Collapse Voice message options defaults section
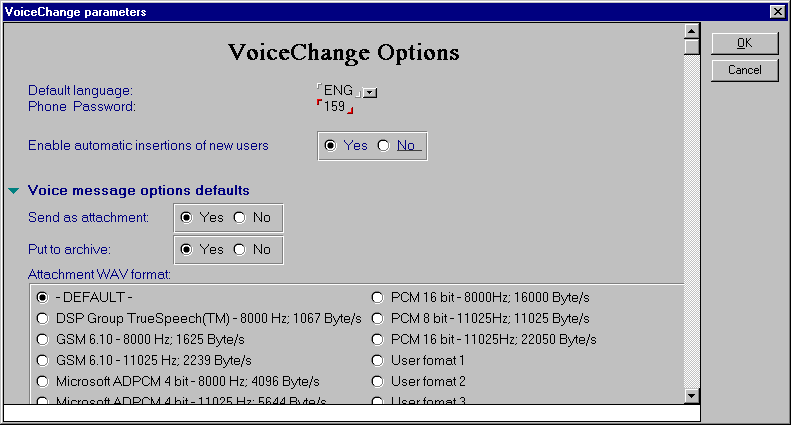 14,191
